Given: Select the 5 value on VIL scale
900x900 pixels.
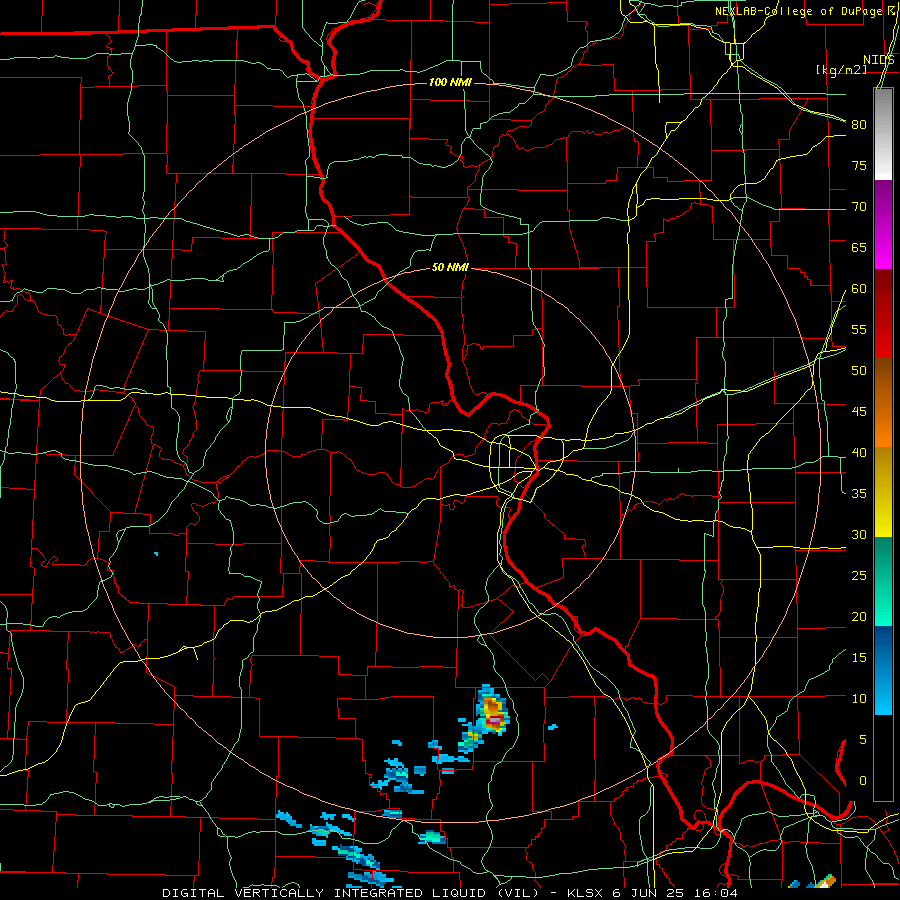Looking at the screenshot, I should coord(863,740).
